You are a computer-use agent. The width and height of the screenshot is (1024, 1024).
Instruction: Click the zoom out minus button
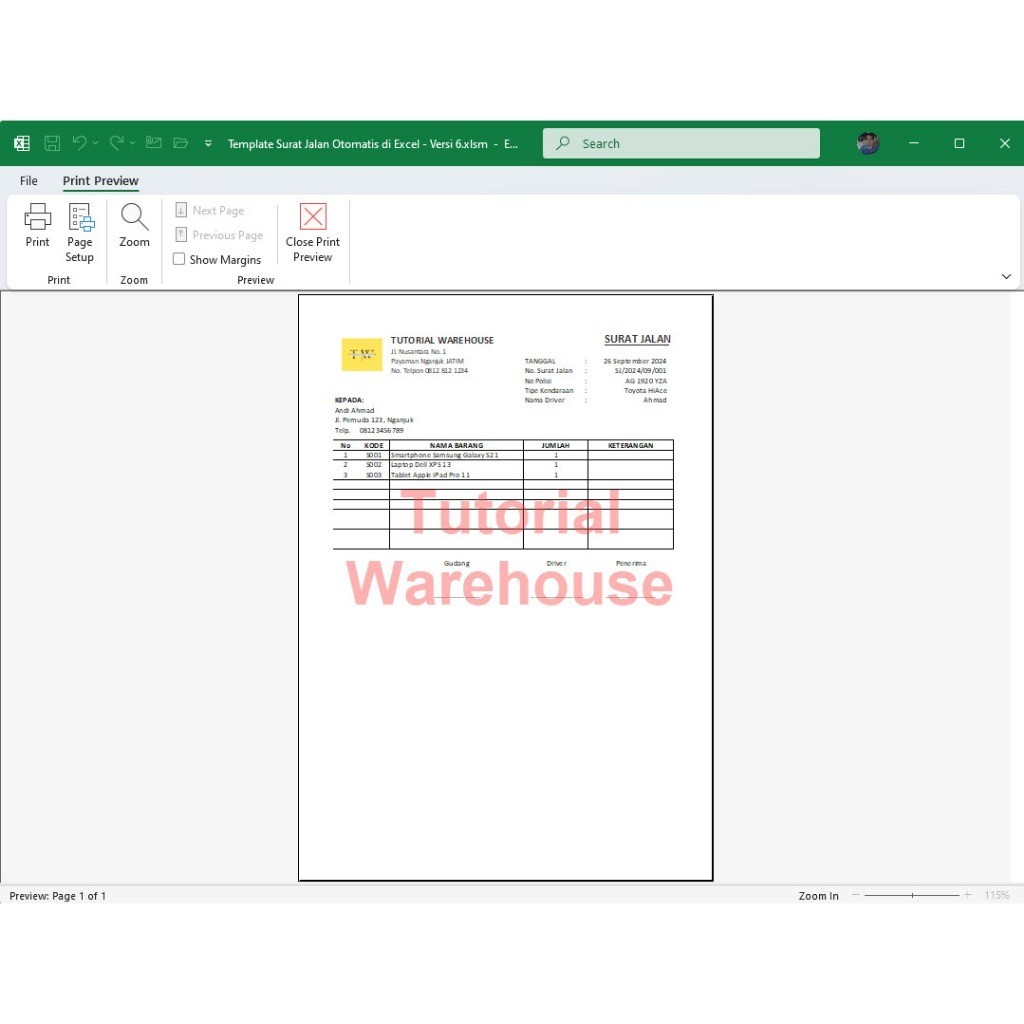pos(856,895)
